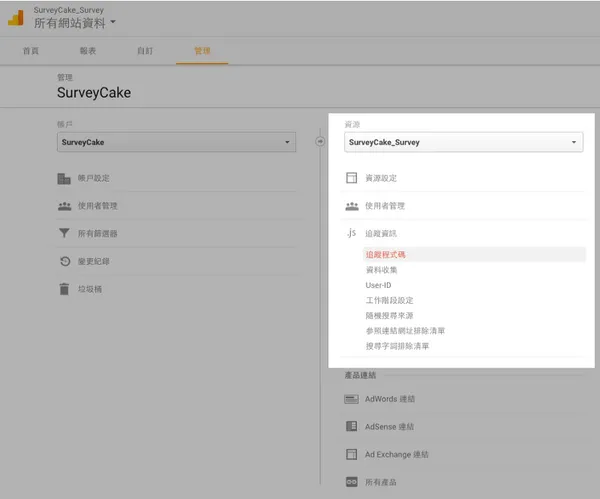
Task: Switch to the 報表 tab
Action: [x=88, y=51]
